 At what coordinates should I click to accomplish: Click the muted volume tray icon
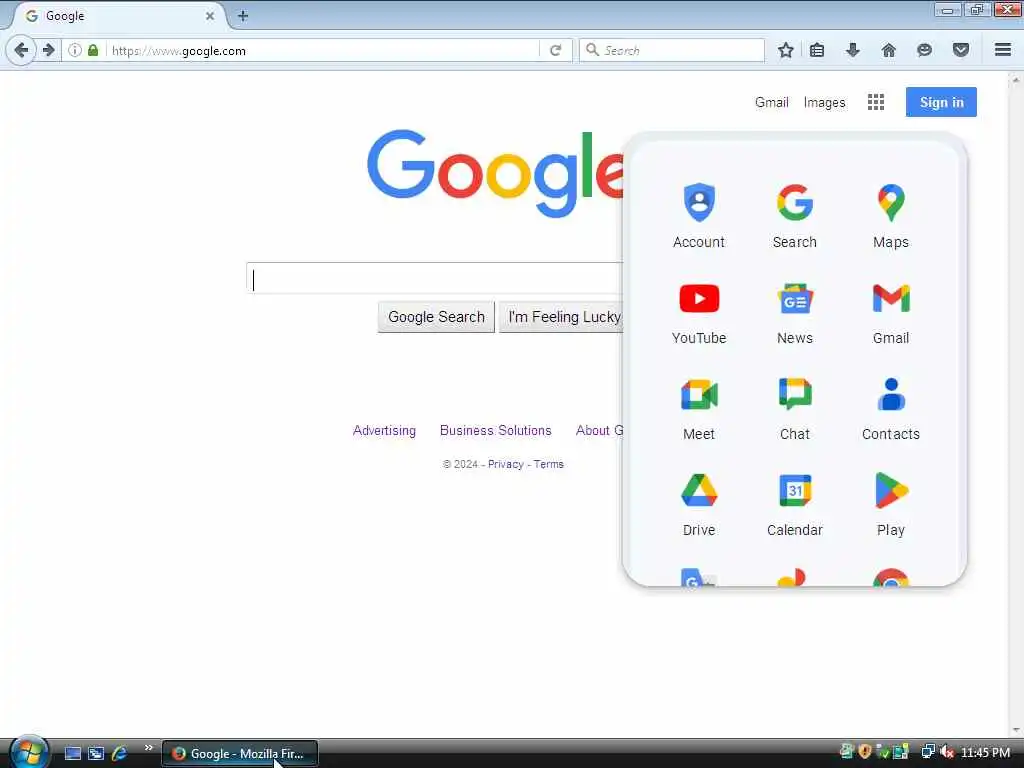[947, 752]
